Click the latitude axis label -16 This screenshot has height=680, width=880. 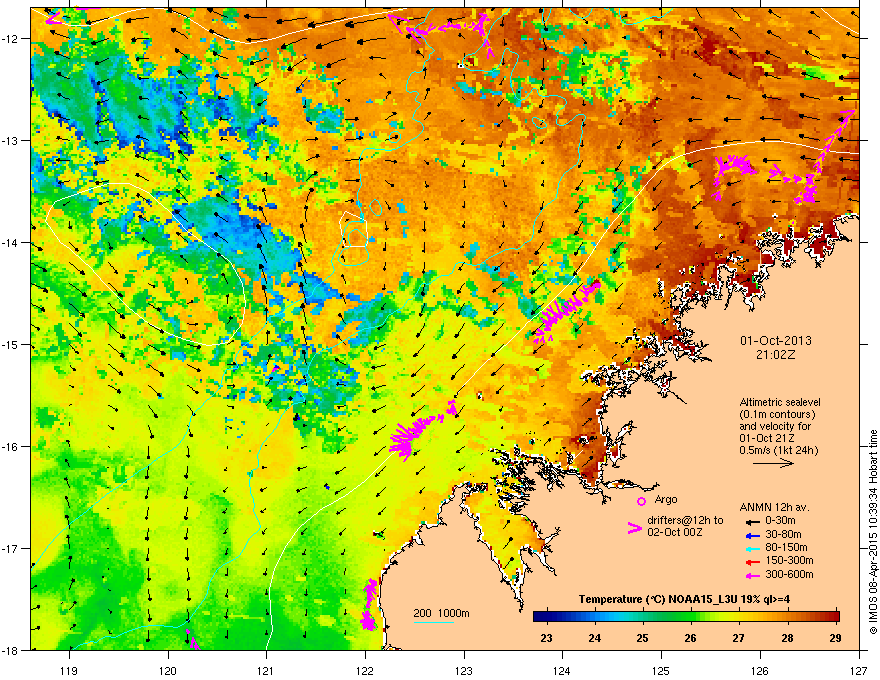[10, 447]
